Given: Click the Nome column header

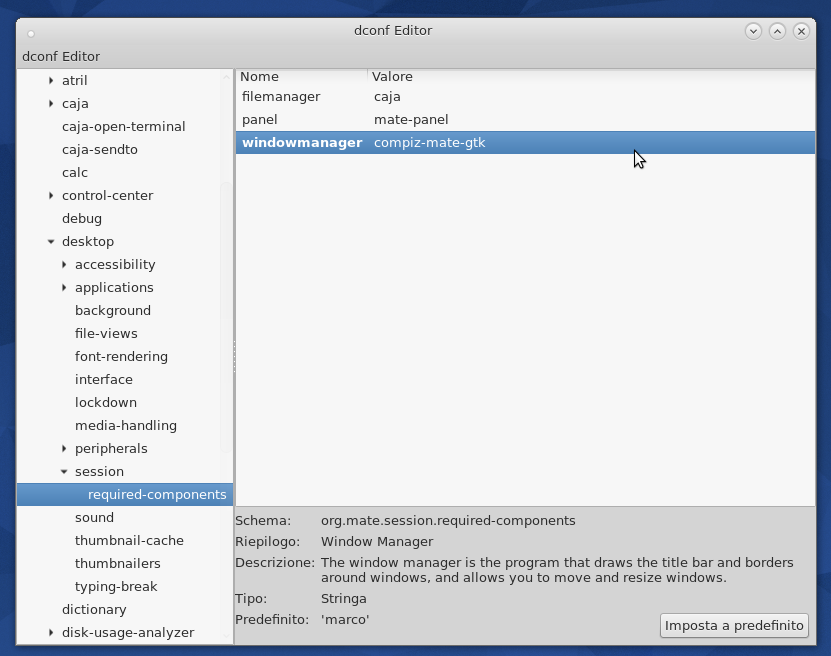Looking at the screenshot, I should pyautogui.click(x=302, y=76).
